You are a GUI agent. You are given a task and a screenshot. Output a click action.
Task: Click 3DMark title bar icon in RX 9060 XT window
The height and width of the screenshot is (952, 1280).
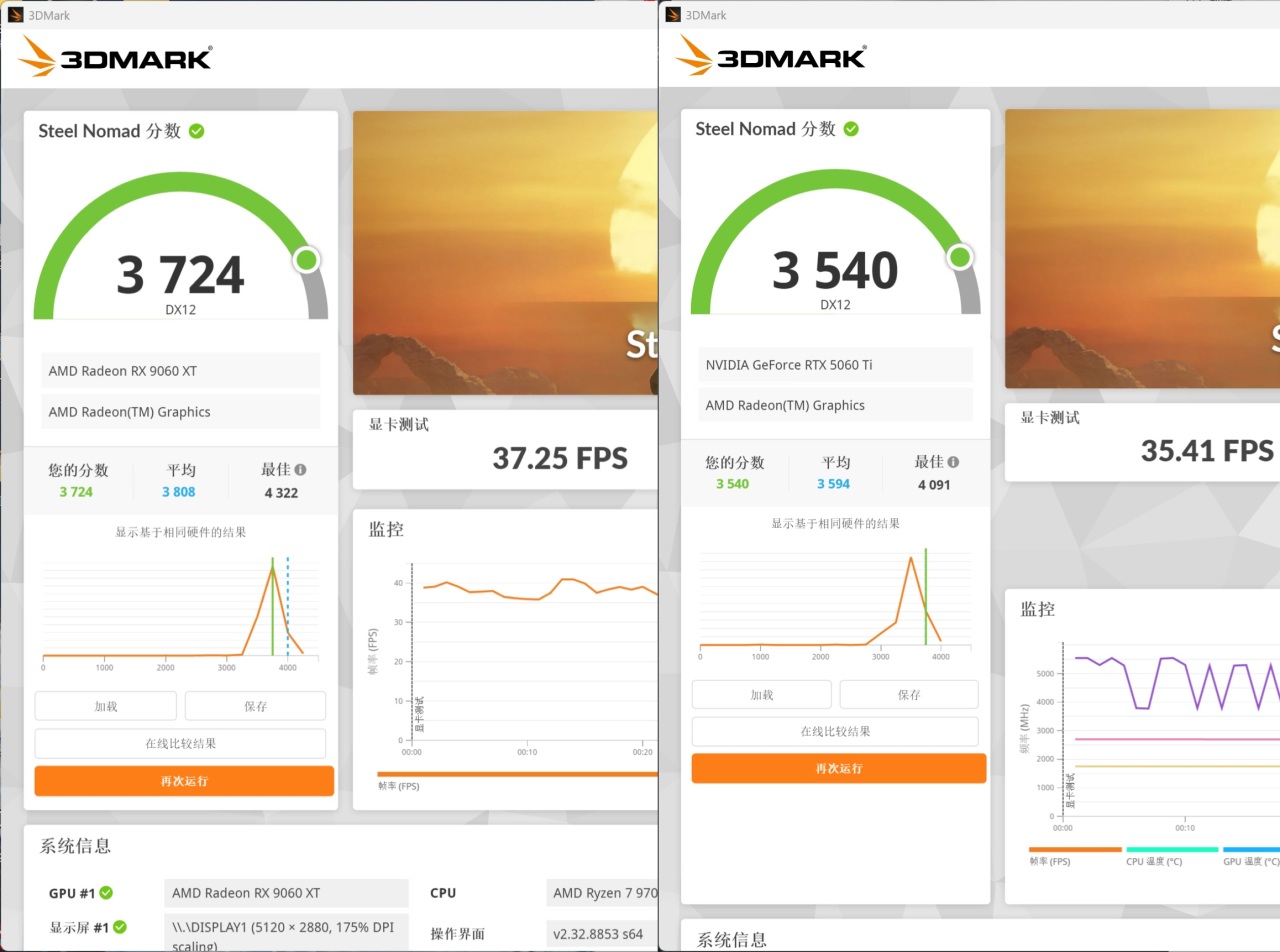pos(15,15)
